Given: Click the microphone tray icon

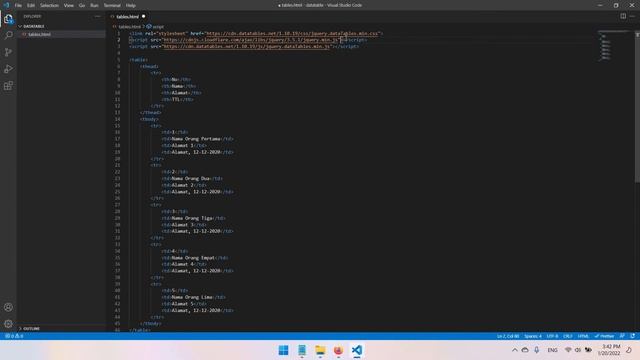Looking at the screenshot, I should tap(537, 350).
